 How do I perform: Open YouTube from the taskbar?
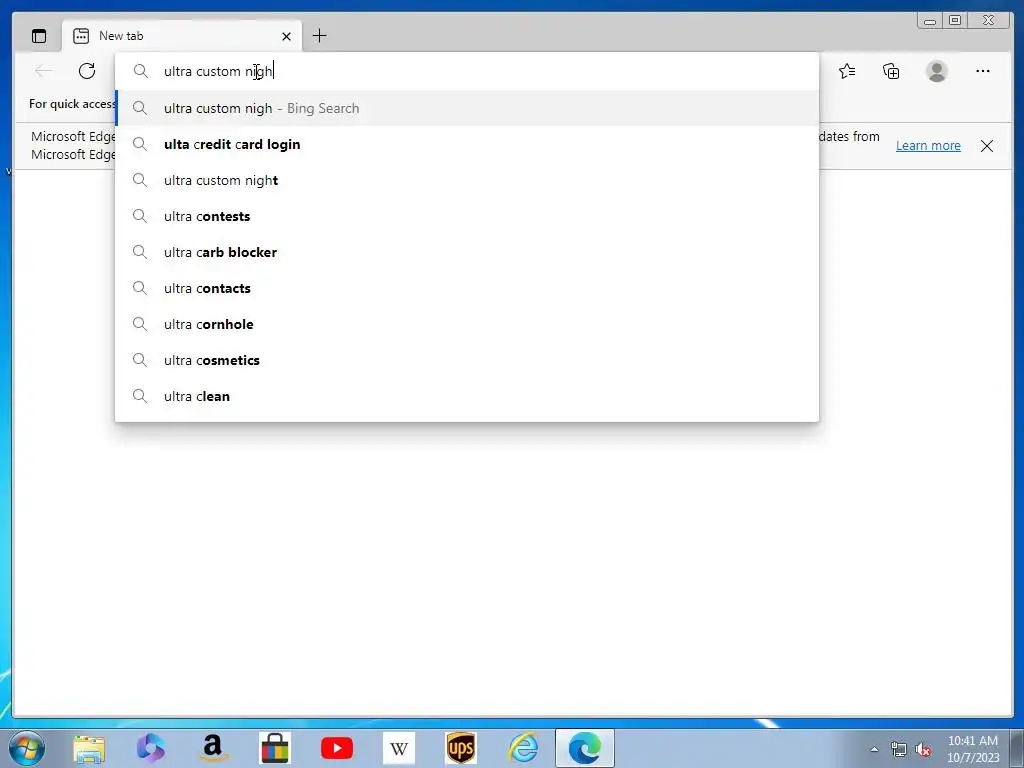337,748
